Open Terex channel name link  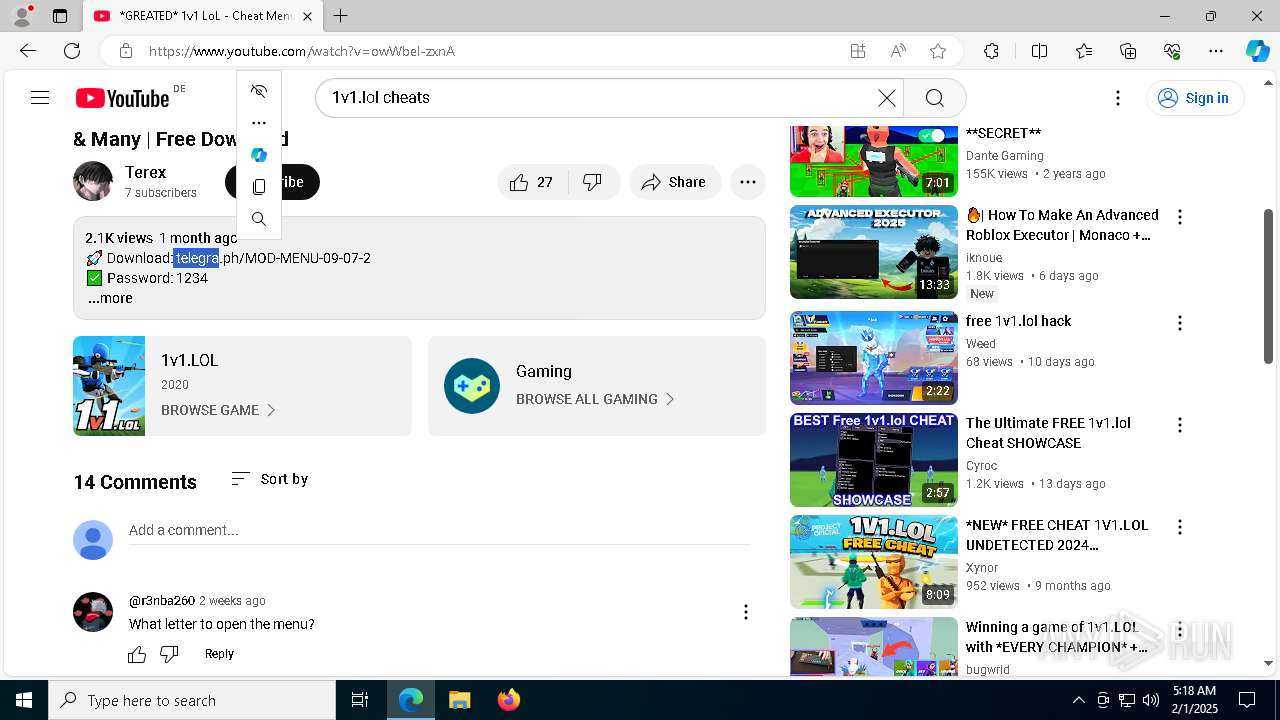click(146, 172)
